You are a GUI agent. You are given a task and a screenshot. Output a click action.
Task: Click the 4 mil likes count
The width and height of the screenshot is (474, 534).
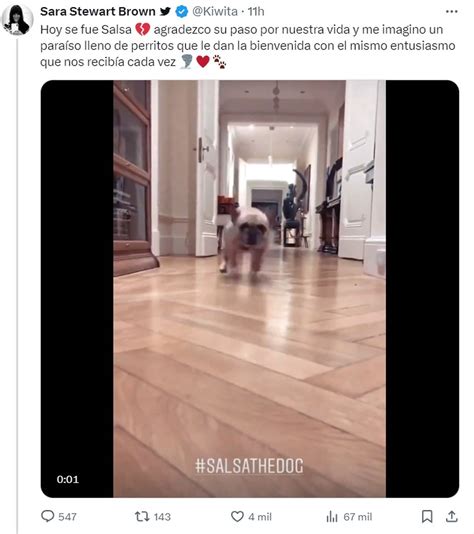[x=260, y=517]
